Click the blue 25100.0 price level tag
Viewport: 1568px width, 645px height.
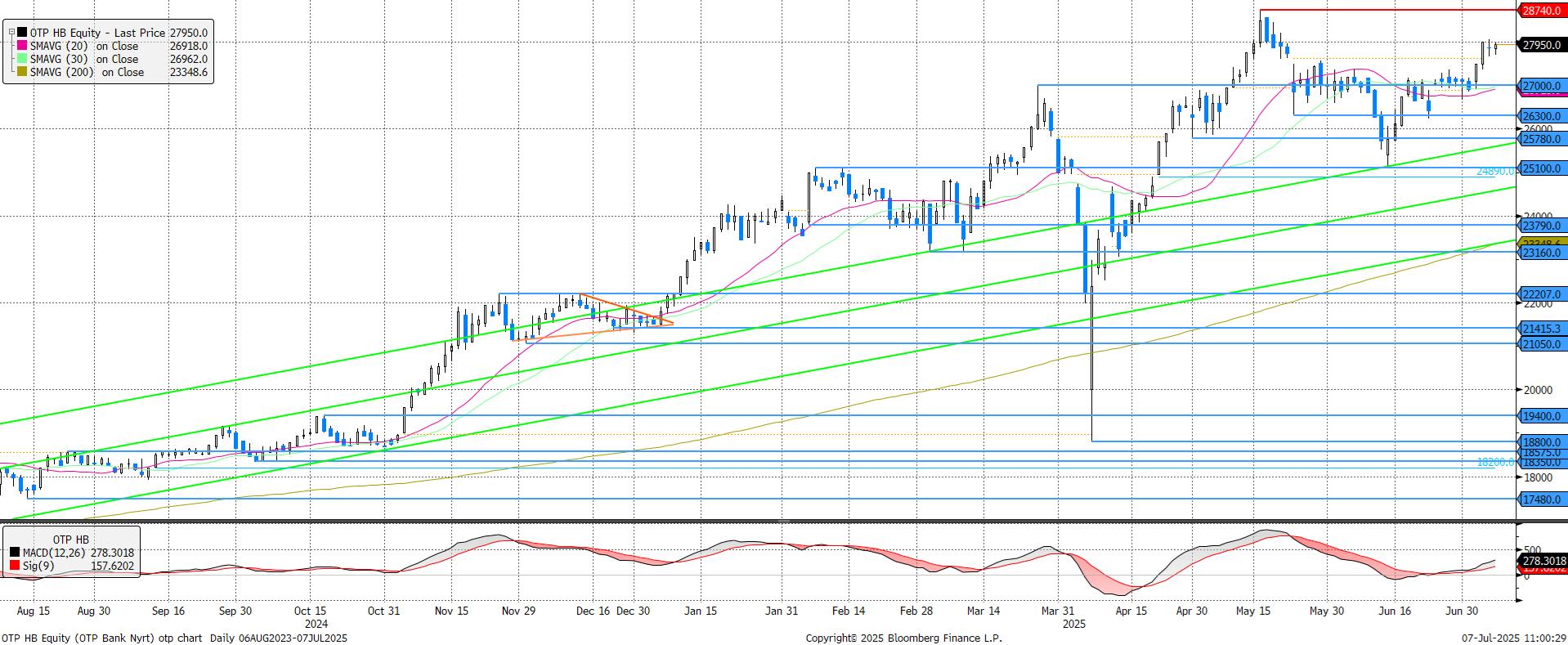pyautogui.click(x=1542, y=168)
